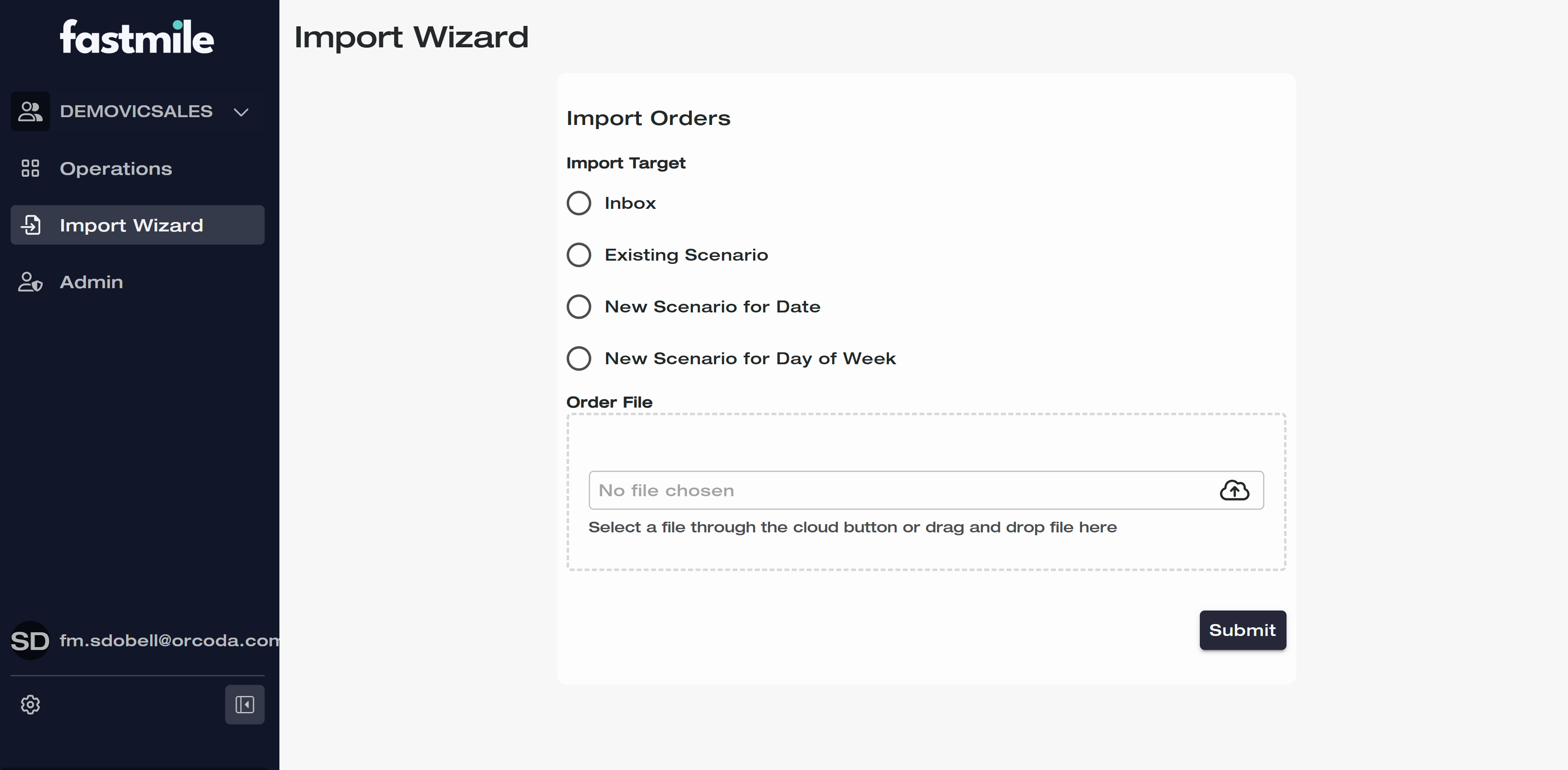1568x770 pixels.
Task: Choose New Scenario for Date option
Action: tap(579, 306)
